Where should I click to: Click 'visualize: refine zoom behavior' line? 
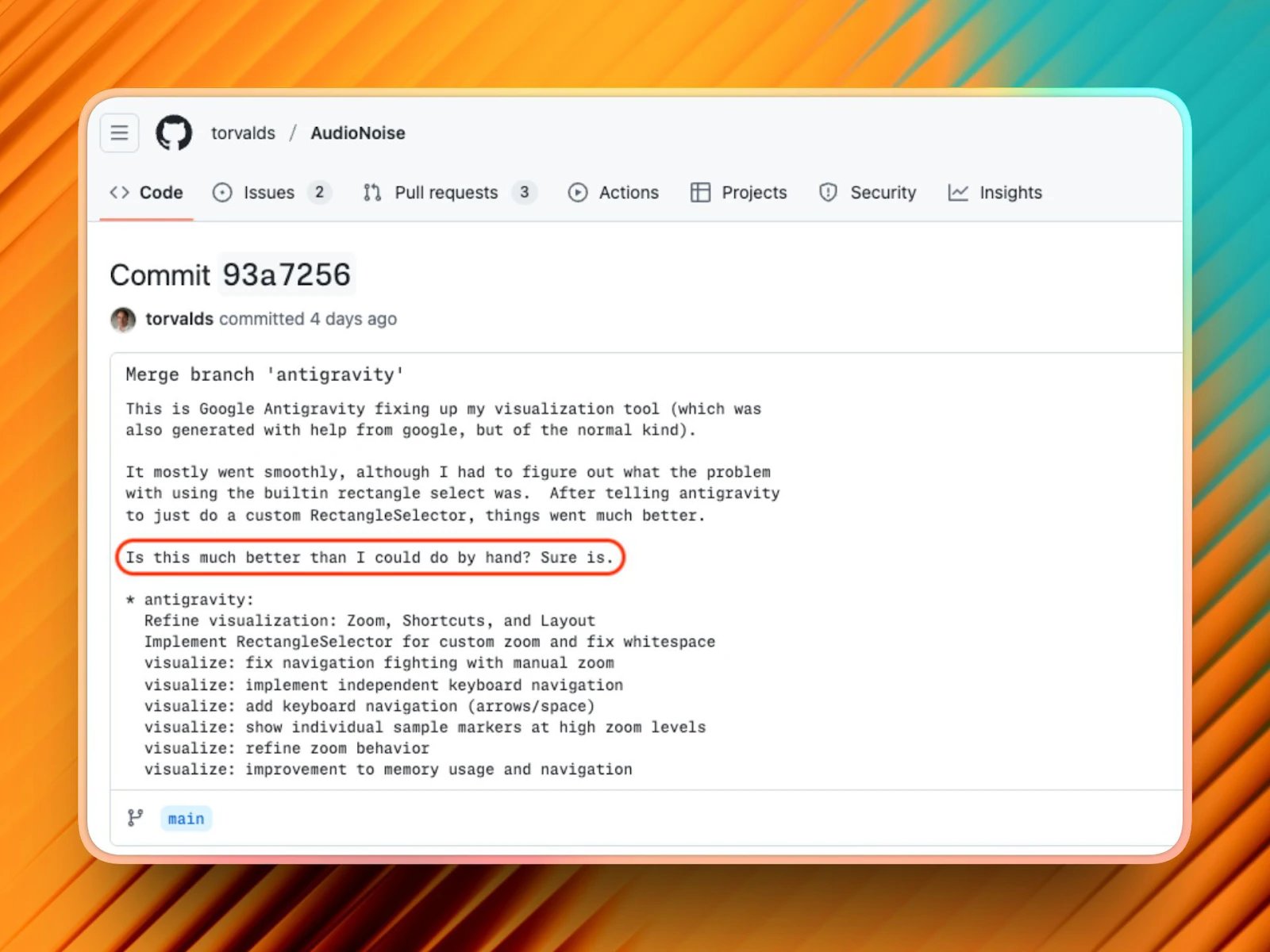click(x=287, y=748)
